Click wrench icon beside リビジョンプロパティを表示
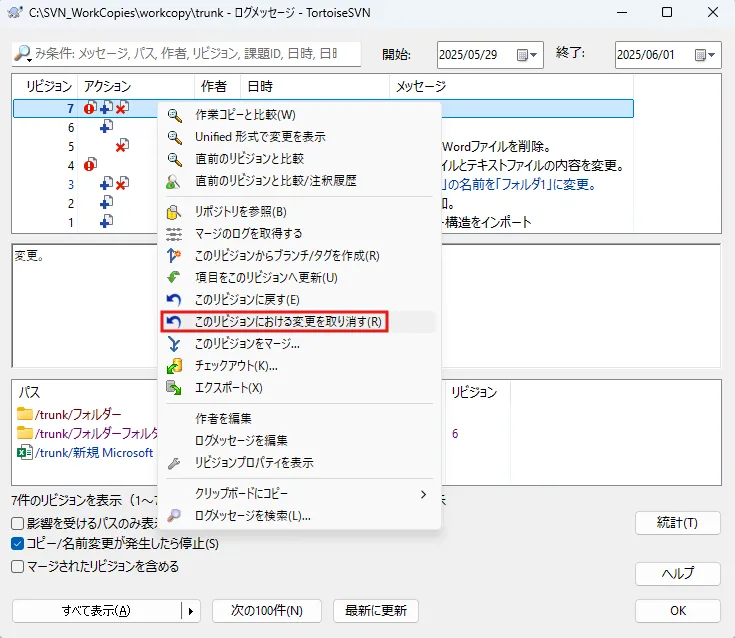The image size is (735, 638). (x=173, y=463)
